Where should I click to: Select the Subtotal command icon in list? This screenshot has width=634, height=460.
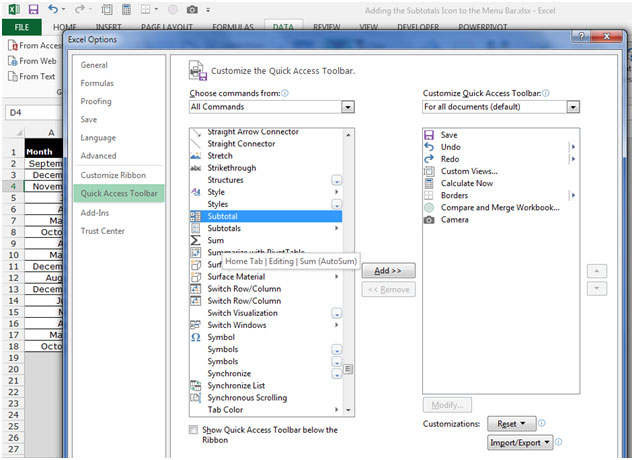click(196, 216)
